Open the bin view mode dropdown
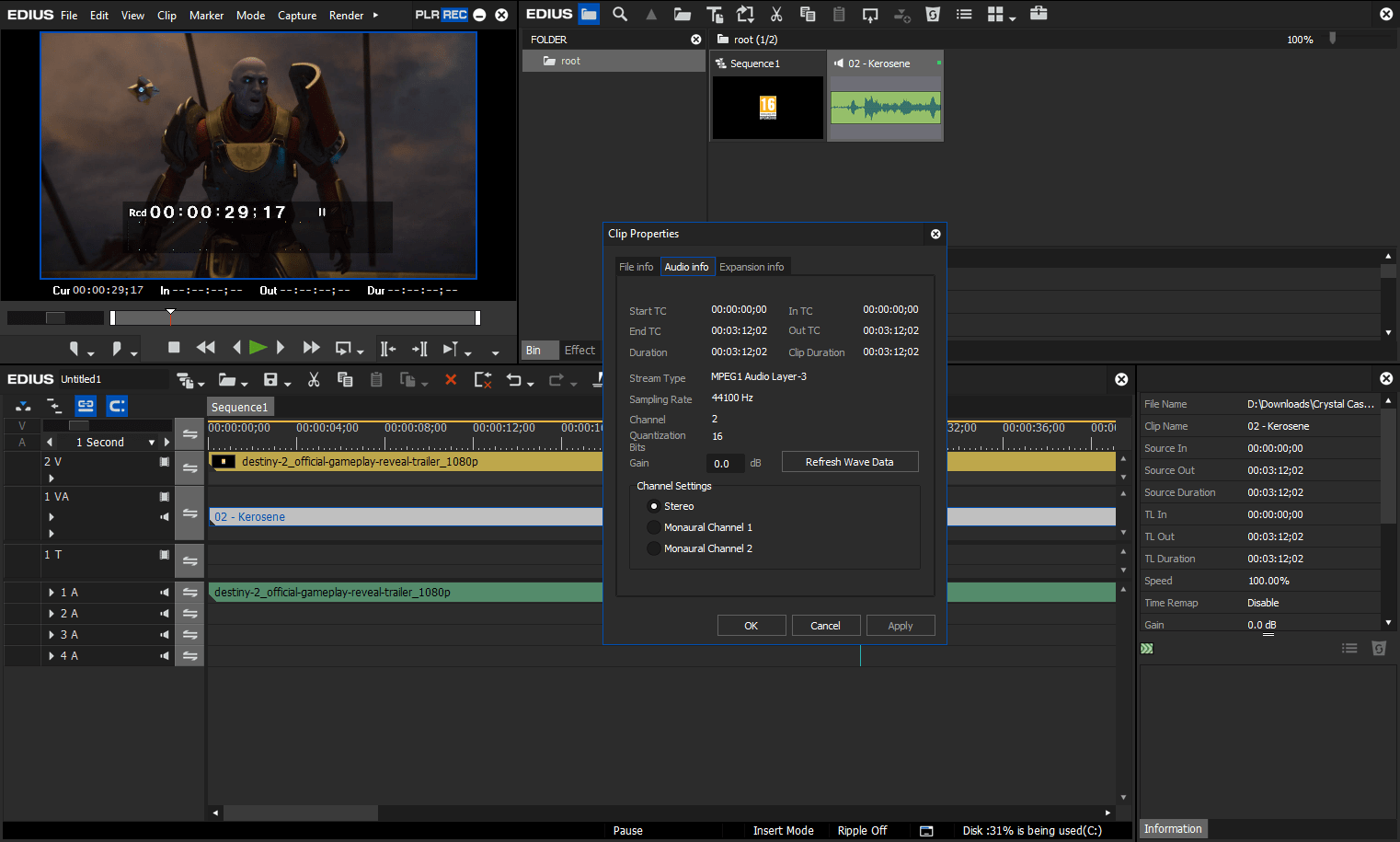 (1013, 18)
